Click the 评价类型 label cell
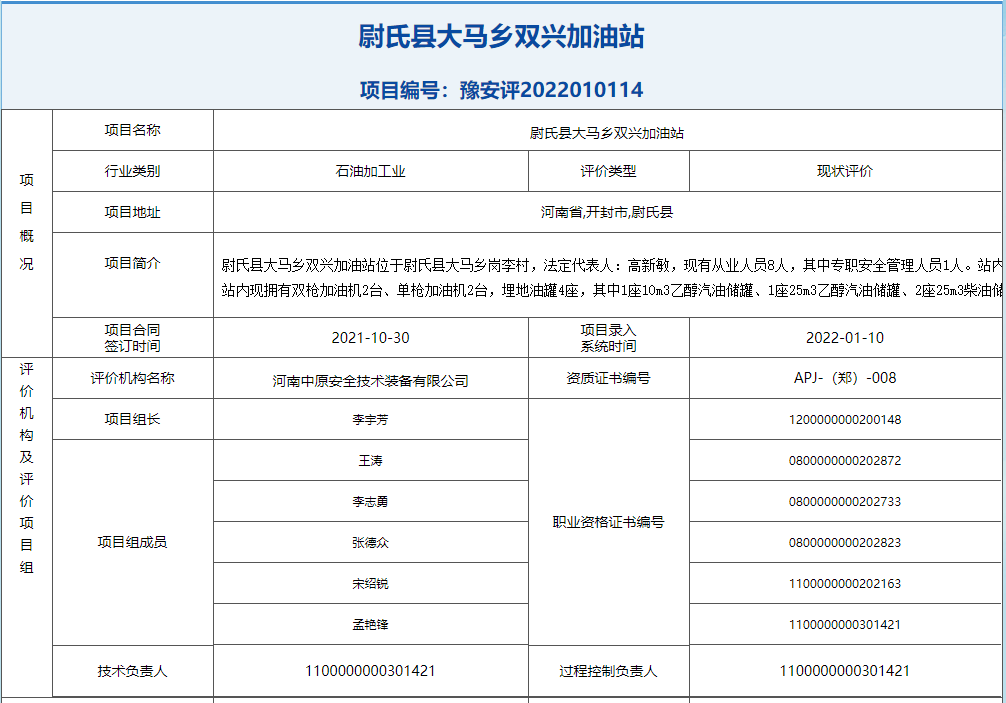This screenshot has width=1006, height=703. (x=608, y=171)
